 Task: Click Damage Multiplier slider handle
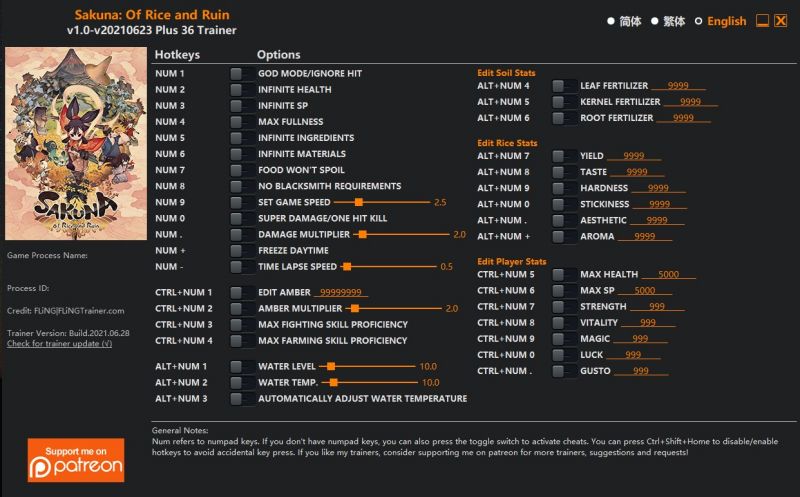(x=363, y=235)
